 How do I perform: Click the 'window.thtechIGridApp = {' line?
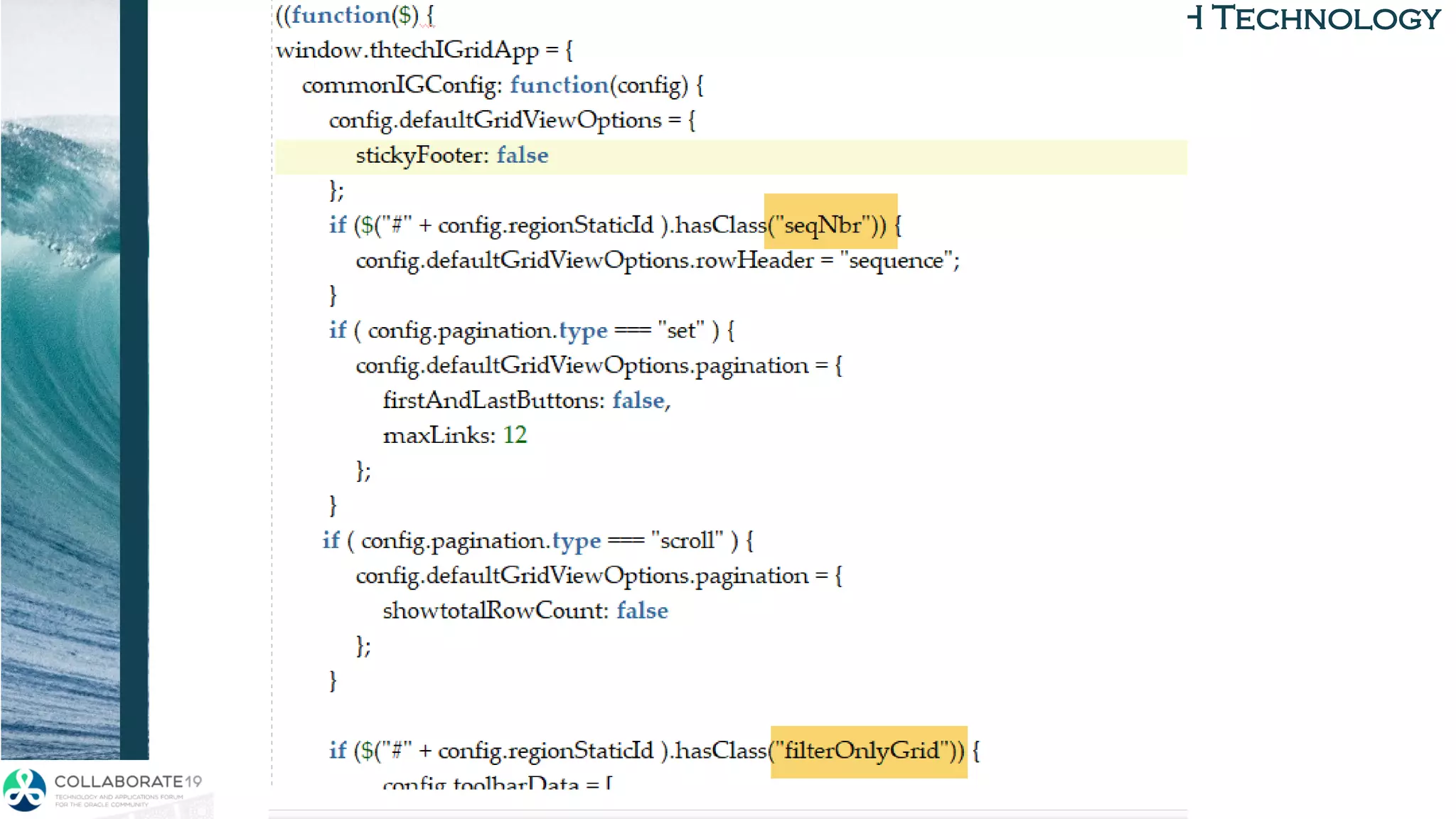pos(424,50)
